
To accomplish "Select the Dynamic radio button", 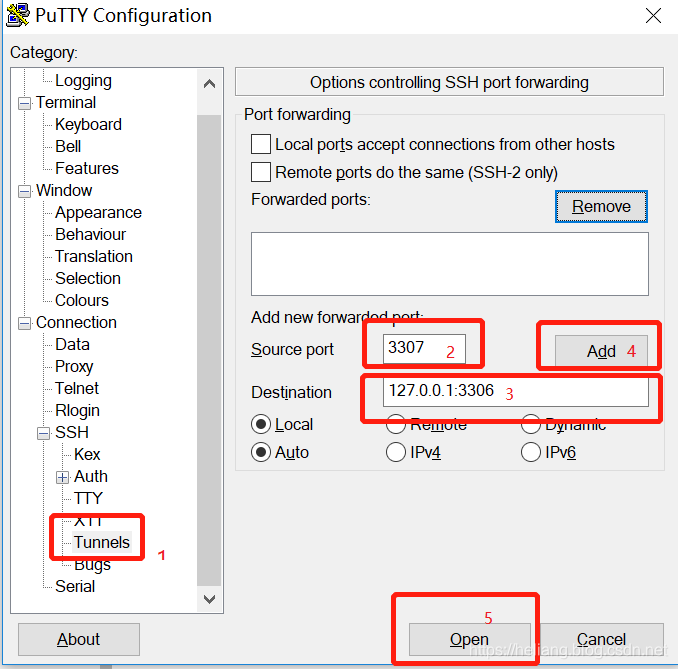I will [531, 424].
